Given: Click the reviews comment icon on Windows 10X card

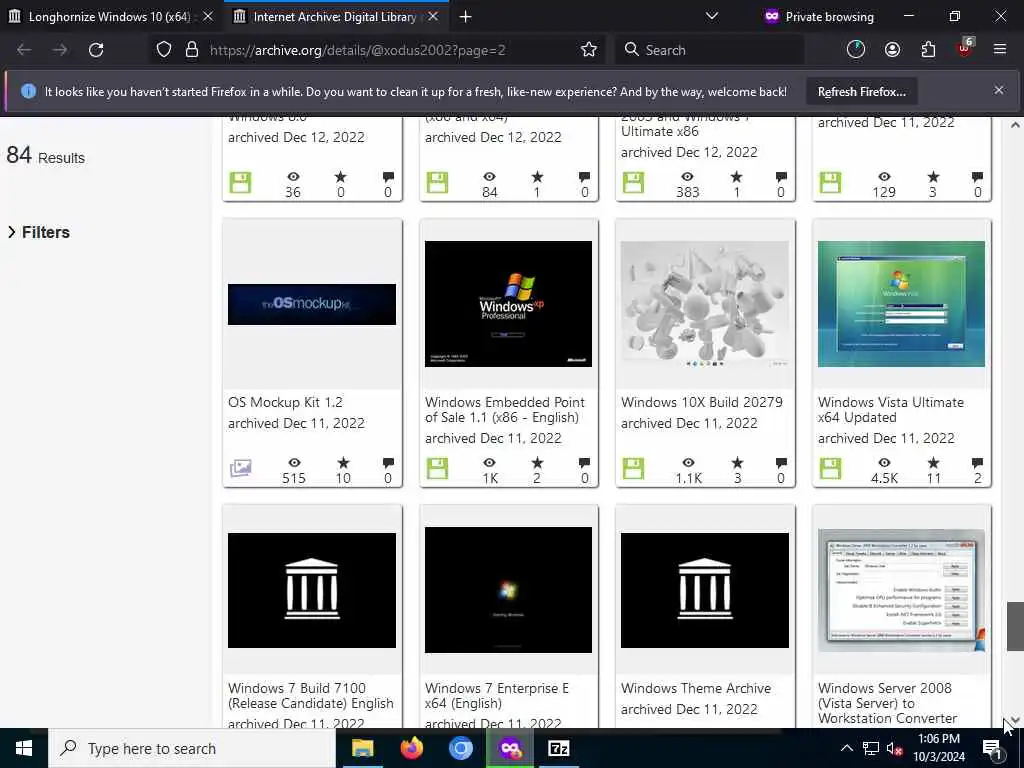Looking at the screenshot, I should click(x=781, y=463).
